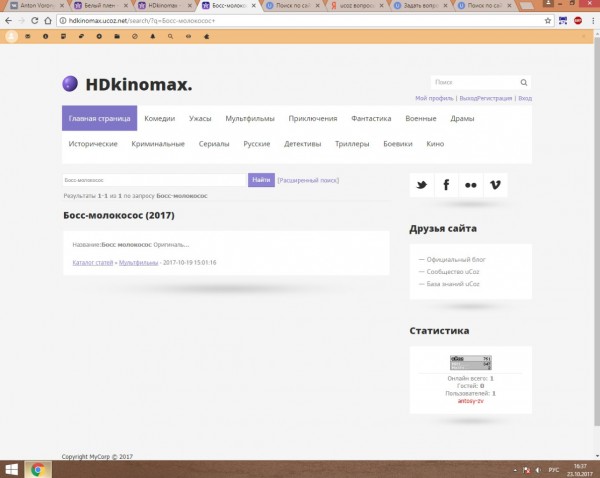Click the purple HDkinomax logo ball
This screenshot has height=478, width=600.
coord(70,84)
